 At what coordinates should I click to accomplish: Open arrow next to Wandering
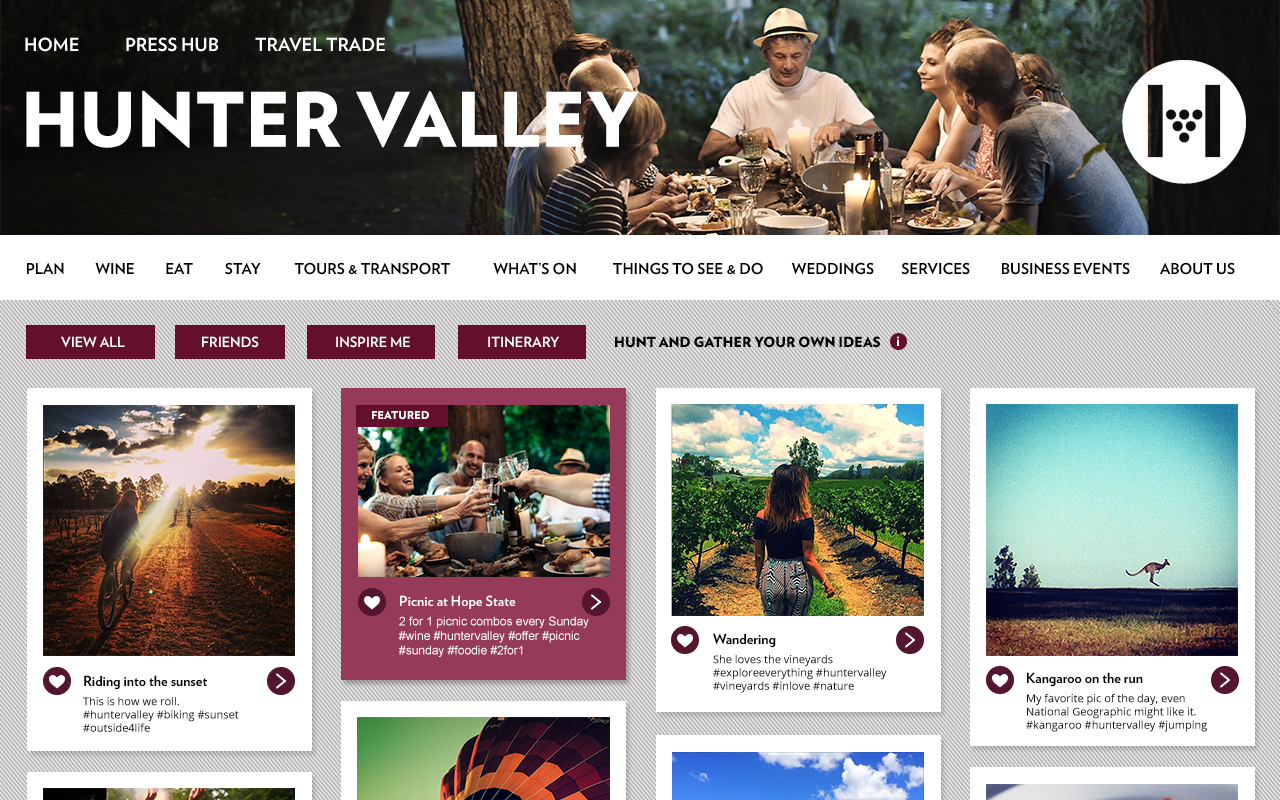(910, 640)
